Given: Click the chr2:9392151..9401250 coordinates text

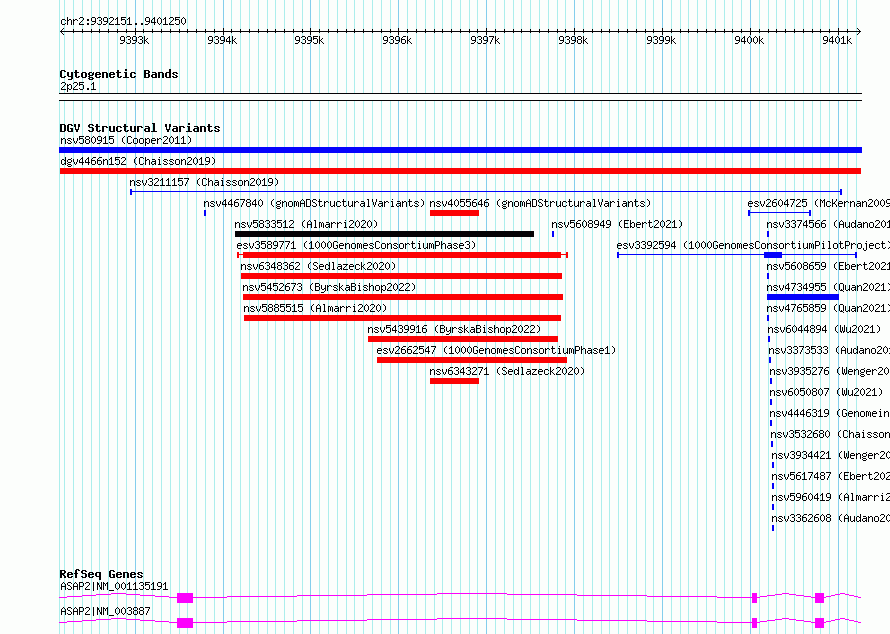Looking at the screenshot, I should pyautogui.click(x=123, y=21).
